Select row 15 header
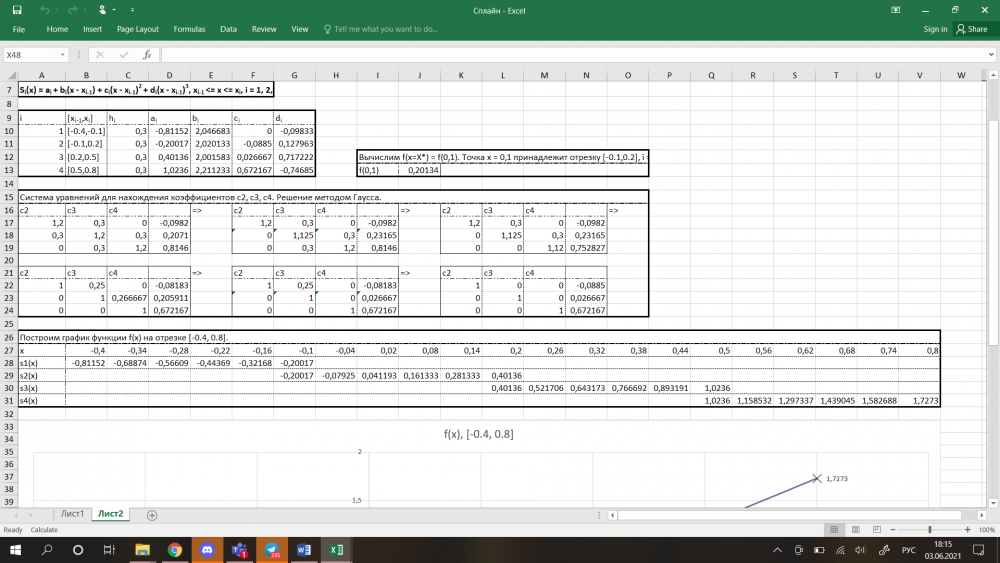 click(x=9, y=197)
